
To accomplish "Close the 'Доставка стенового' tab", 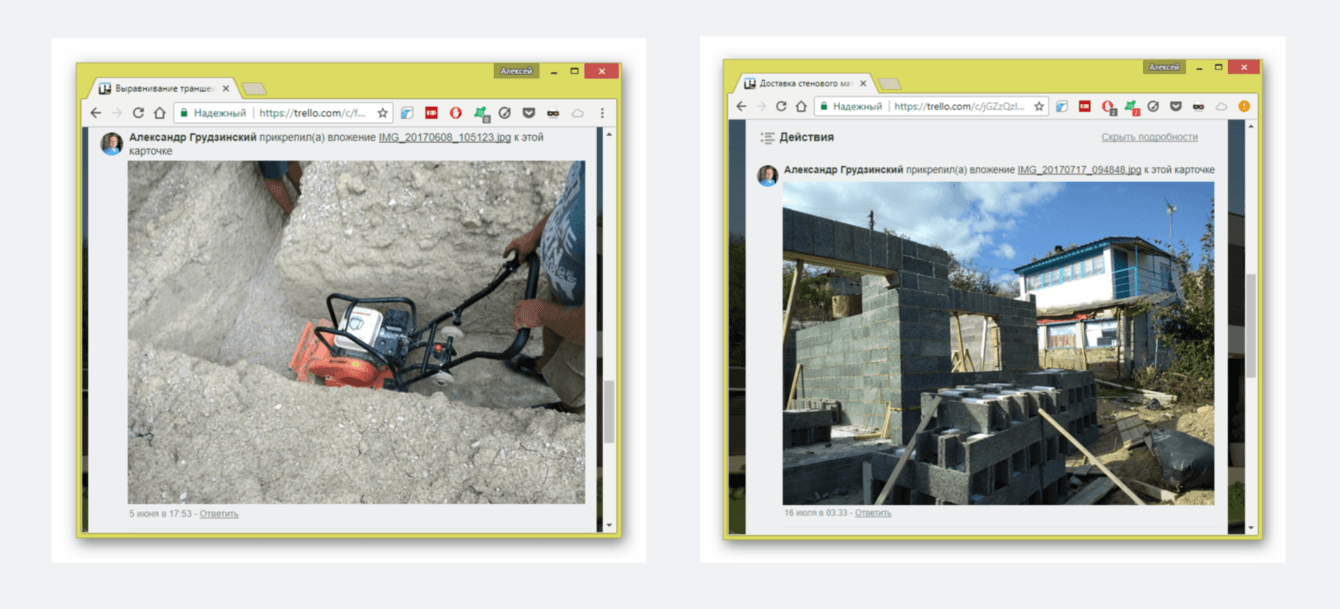I will (x=863, y=83).
